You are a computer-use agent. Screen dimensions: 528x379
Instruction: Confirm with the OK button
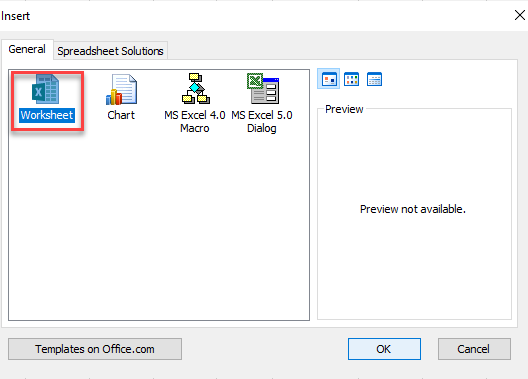pyautogui.click(x=384, y=349)
